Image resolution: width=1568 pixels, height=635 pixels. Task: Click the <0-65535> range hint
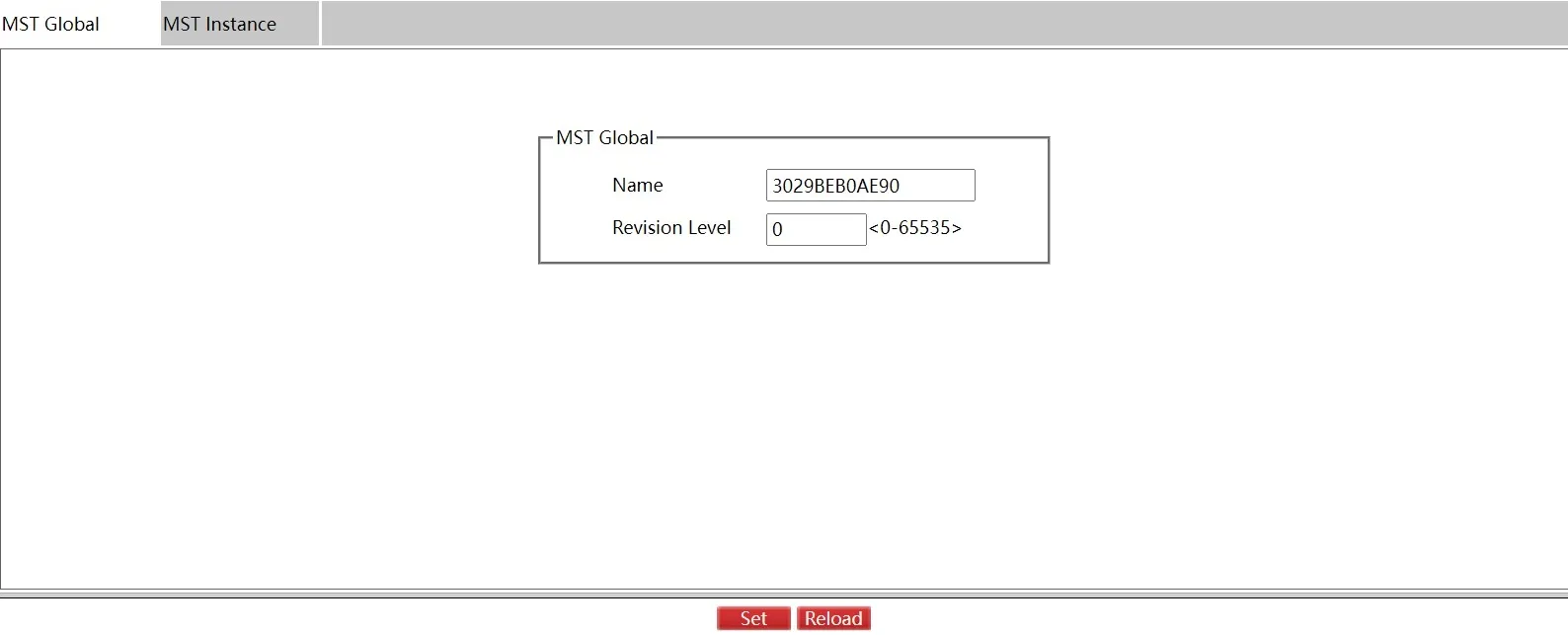[914, 228]
